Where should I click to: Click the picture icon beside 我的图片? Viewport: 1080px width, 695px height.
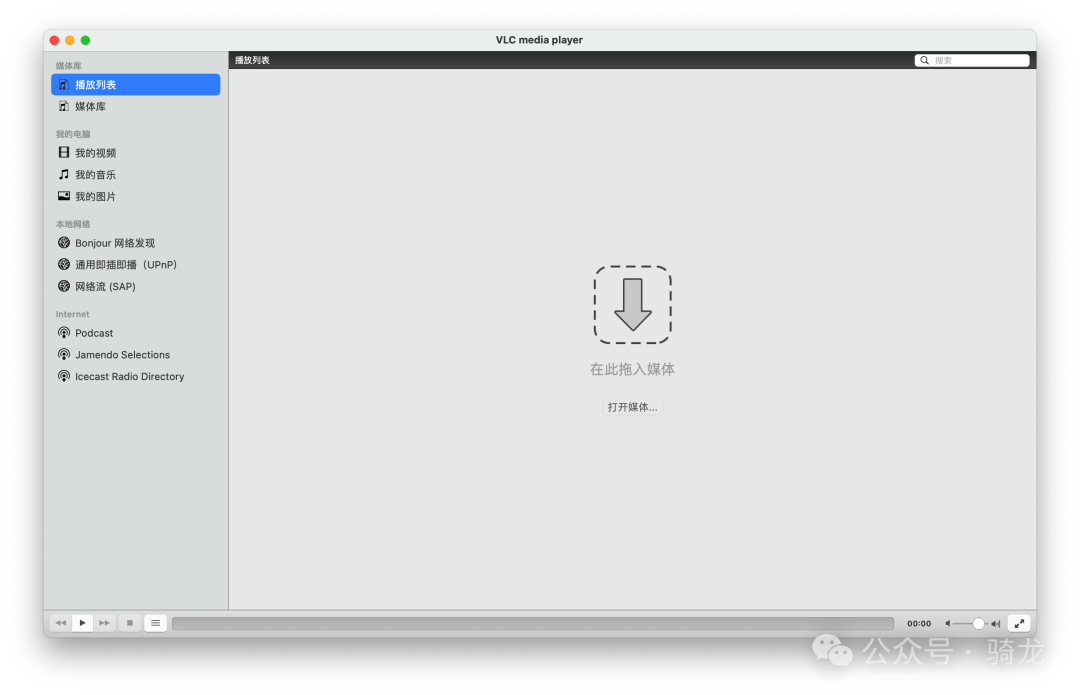(x=63, y=196)
